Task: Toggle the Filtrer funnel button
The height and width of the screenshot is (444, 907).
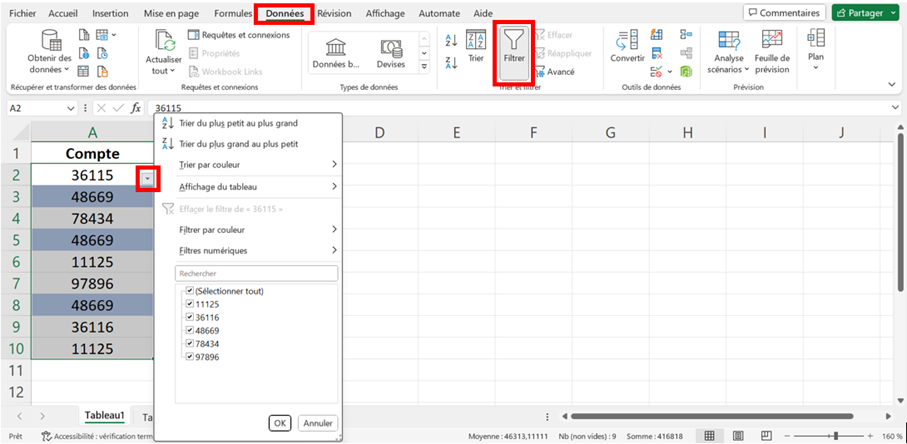Action: click(x=514, y=53)
